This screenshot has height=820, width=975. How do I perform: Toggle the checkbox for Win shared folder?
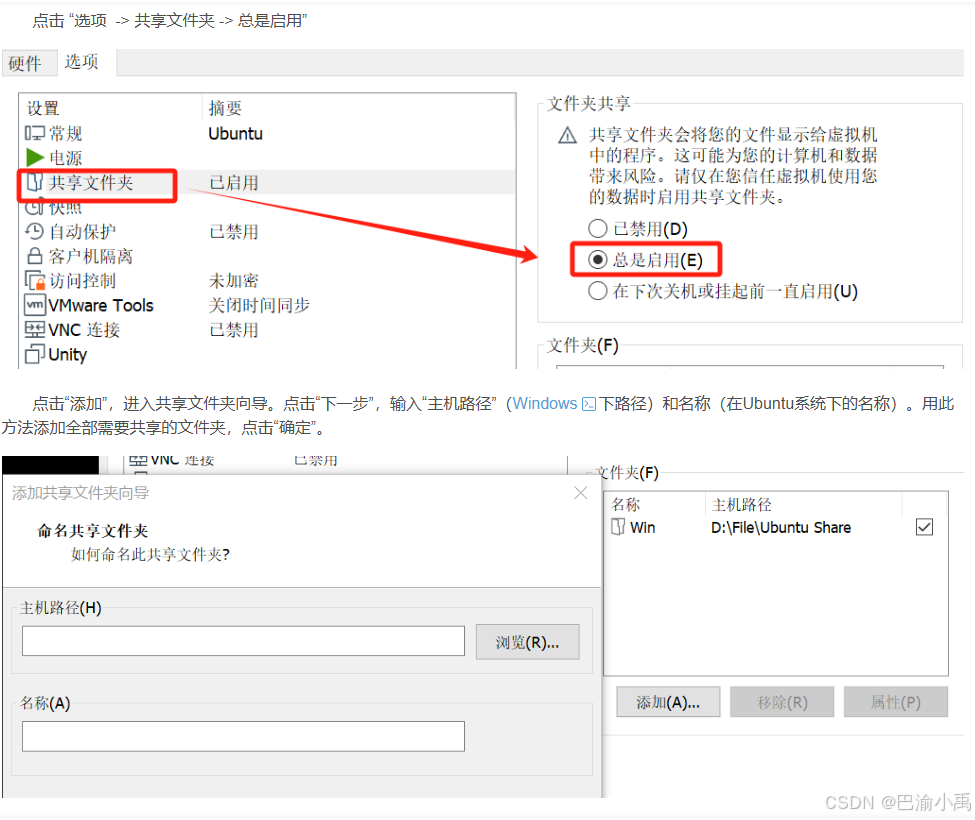point(924,527)
